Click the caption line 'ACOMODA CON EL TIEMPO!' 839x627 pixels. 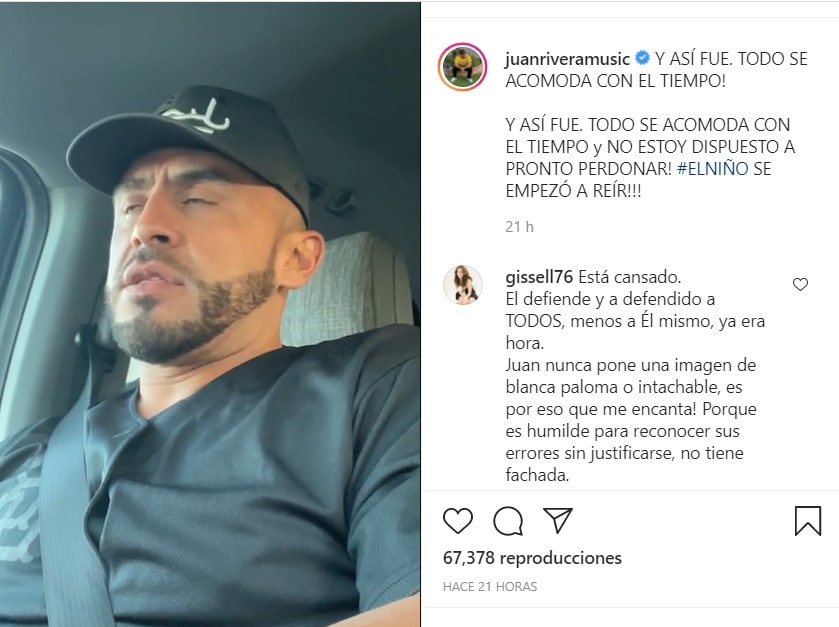click(x=615, y=81)
